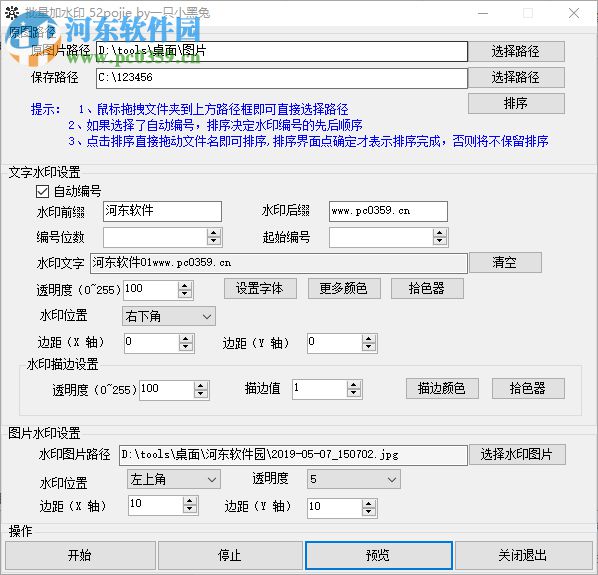Viewport: 598px width, 575px height.
Task: Click 选择路径 button for 保存路径
Action: pyautogui.click(x=516, y=78)
